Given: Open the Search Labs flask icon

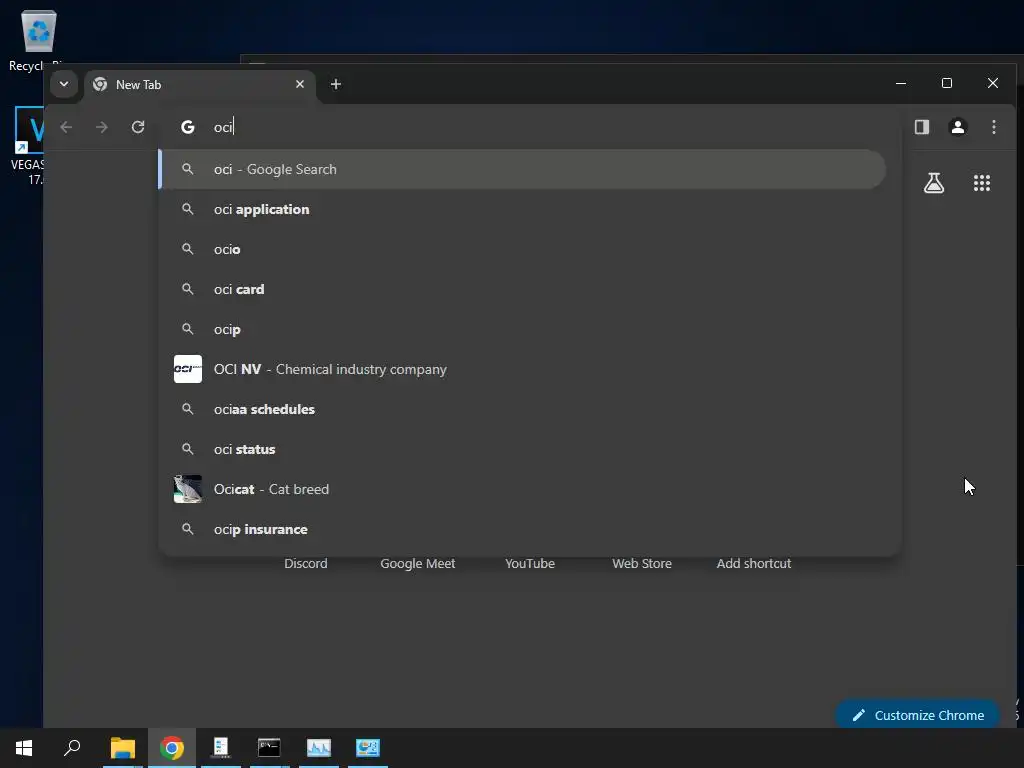Looking at the screenshot, I should (x=934, y=183).
